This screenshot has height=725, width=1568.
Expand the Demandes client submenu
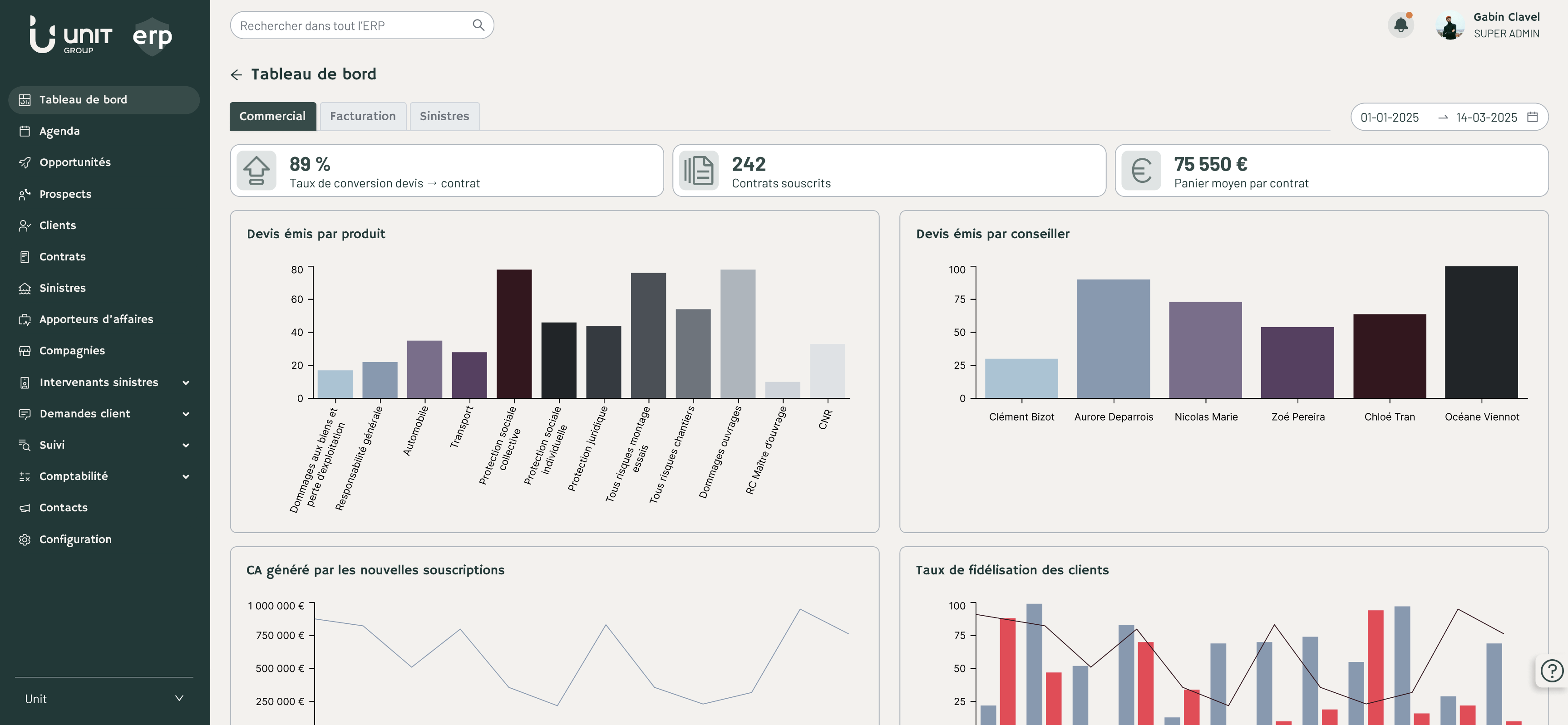tap(186, 414)
